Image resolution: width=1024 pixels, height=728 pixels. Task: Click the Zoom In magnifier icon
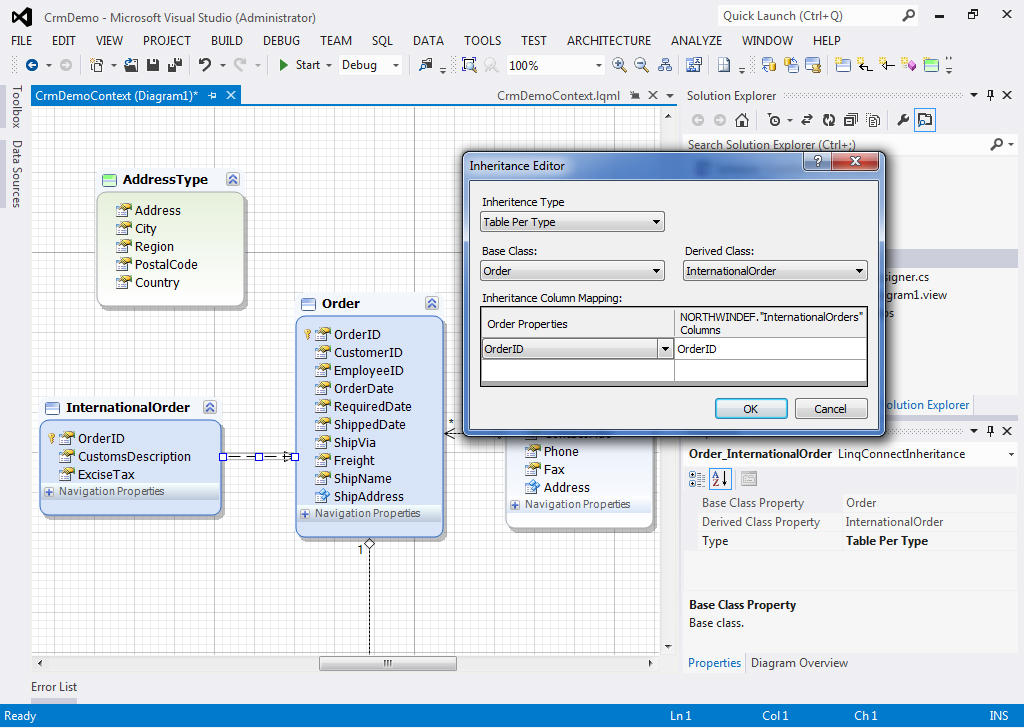(619, 65)
